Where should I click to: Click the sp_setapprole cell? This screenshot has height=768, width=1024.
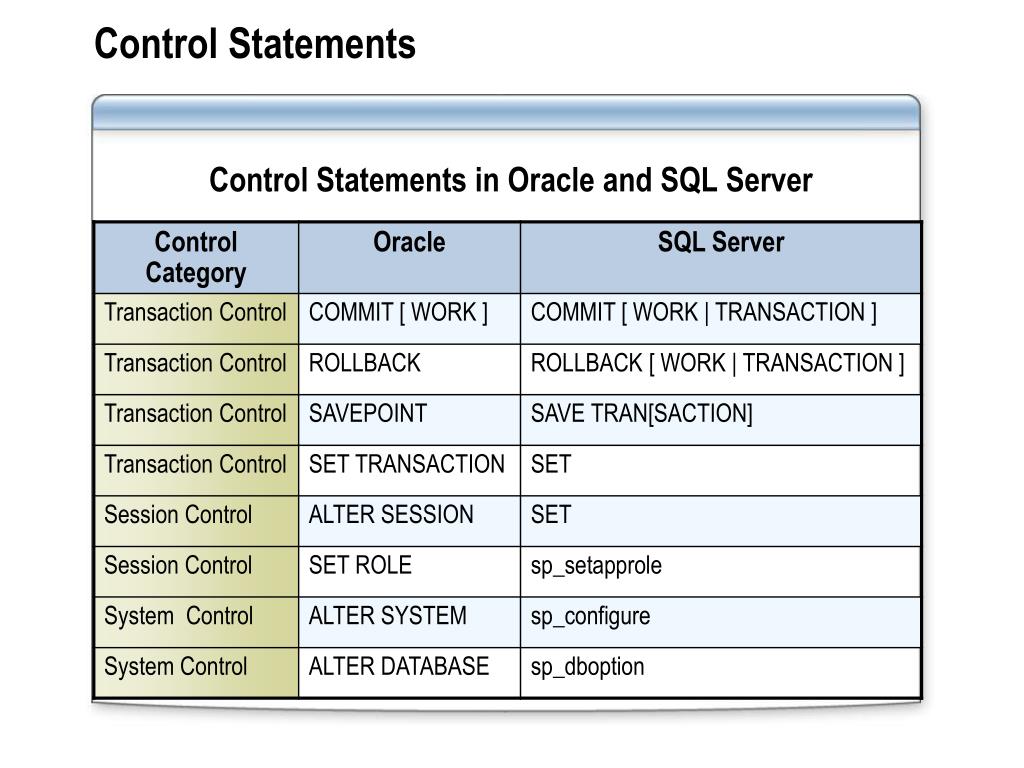[x=720, y=571]
